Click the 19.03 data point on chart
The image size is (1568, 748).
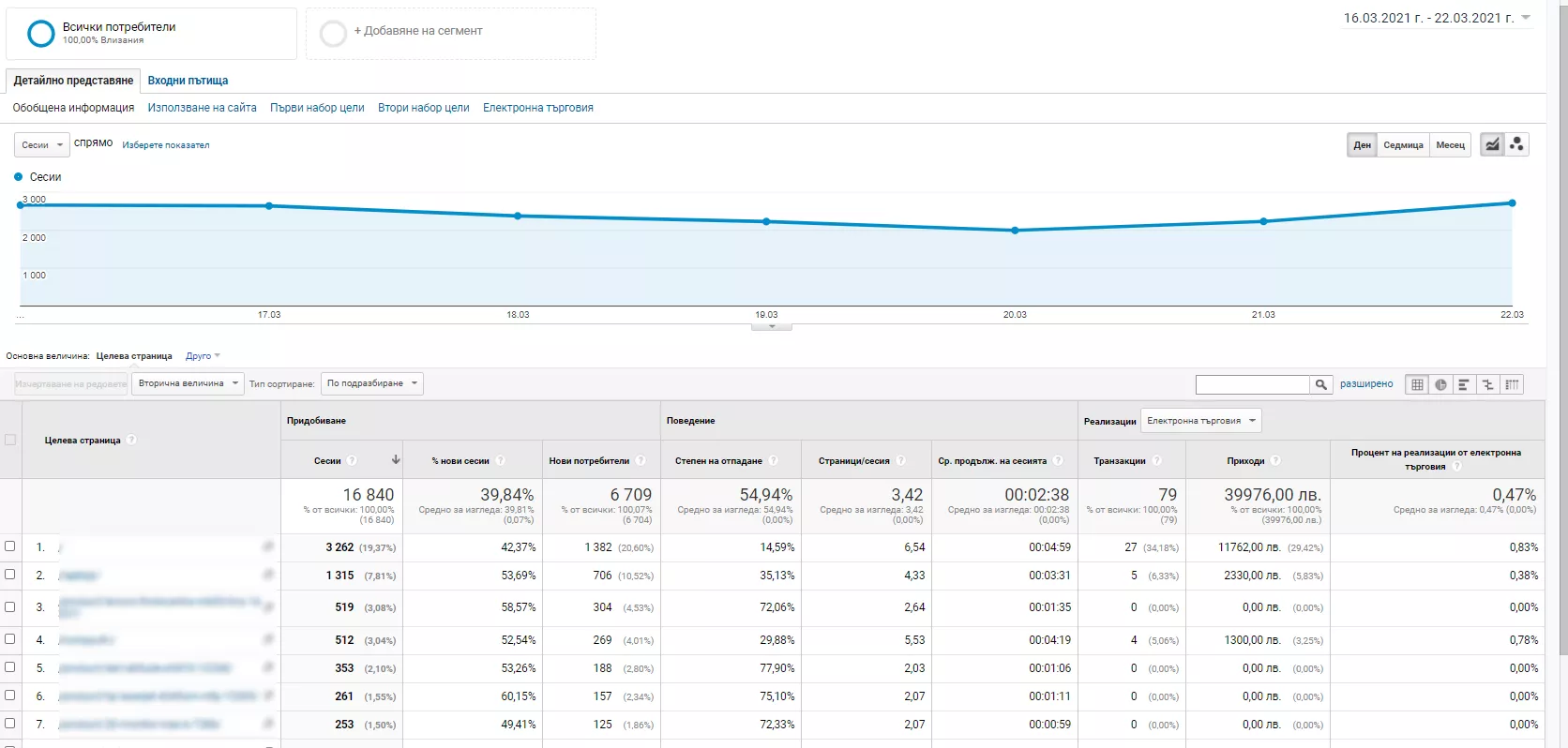(766, 222)
